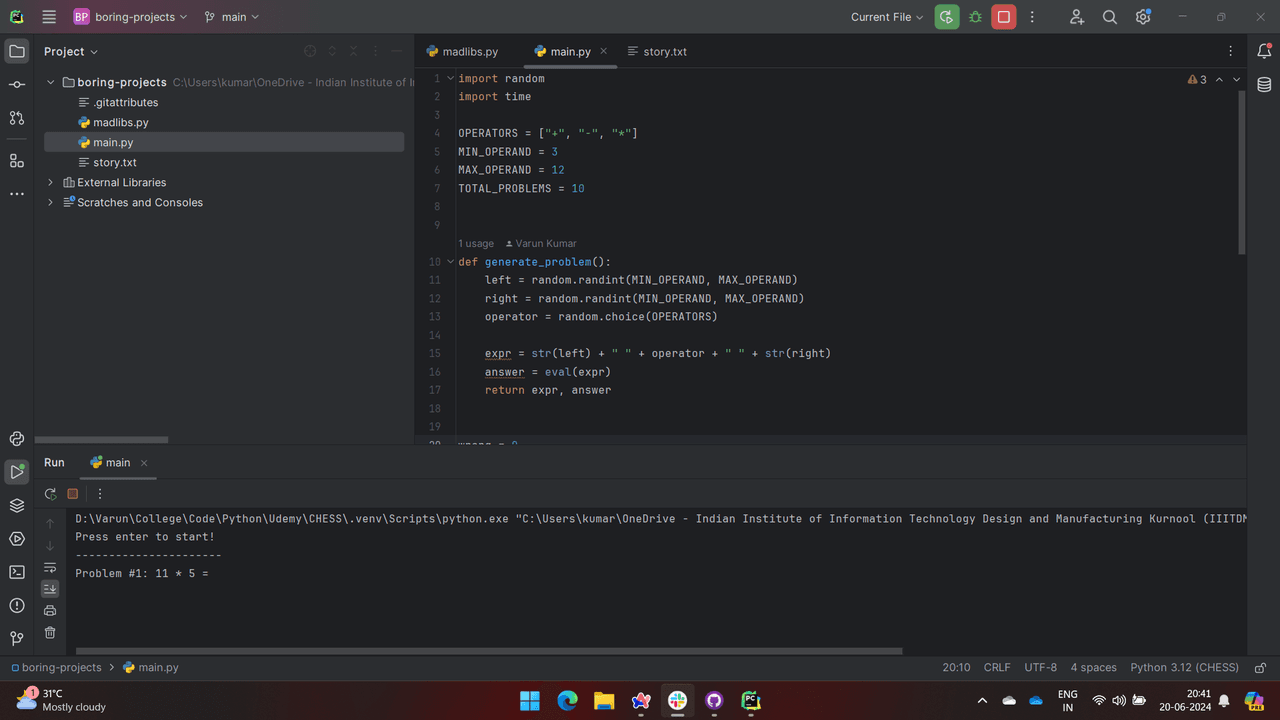Click the horizontal scrollbar in Run console
The width and height of the screenshot is (1280, 720).
pos(490,651)
